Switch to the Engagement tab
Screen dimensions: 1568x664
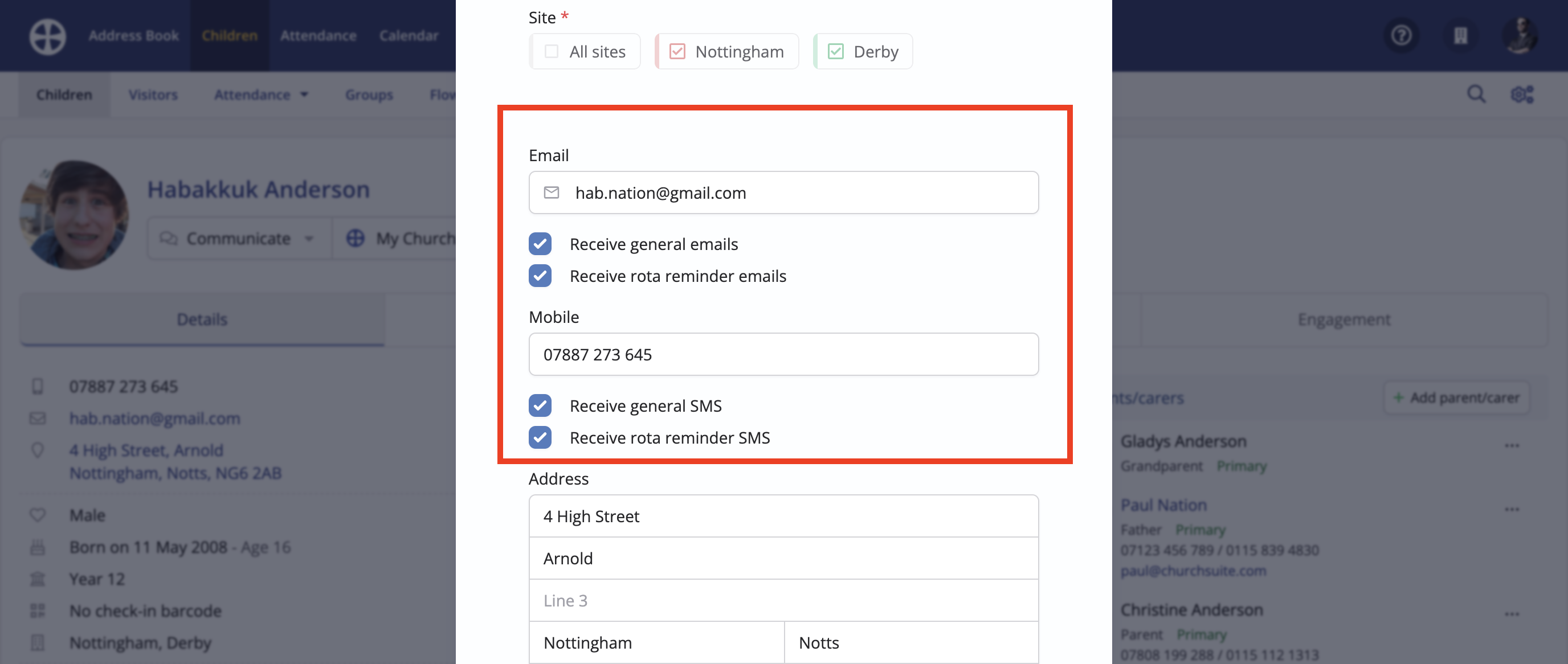[x=1344, y=319]
